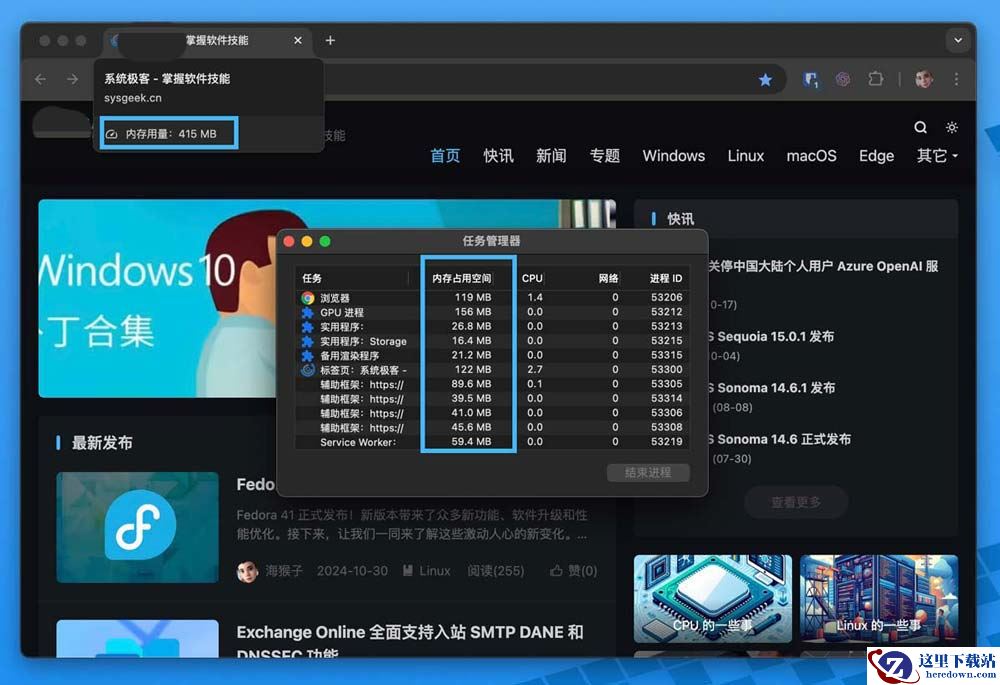Expand the 其它 dropdown menu
1000x685 pixels.
(937, 156)
